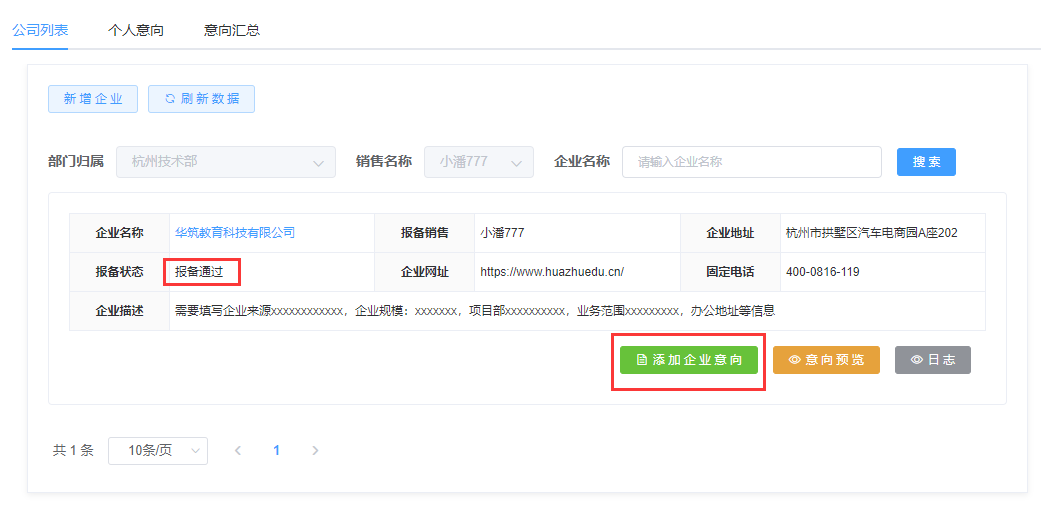Open the 10条/页 page size selector
This screenshot has height=506, width=1041.
point(158,451)
